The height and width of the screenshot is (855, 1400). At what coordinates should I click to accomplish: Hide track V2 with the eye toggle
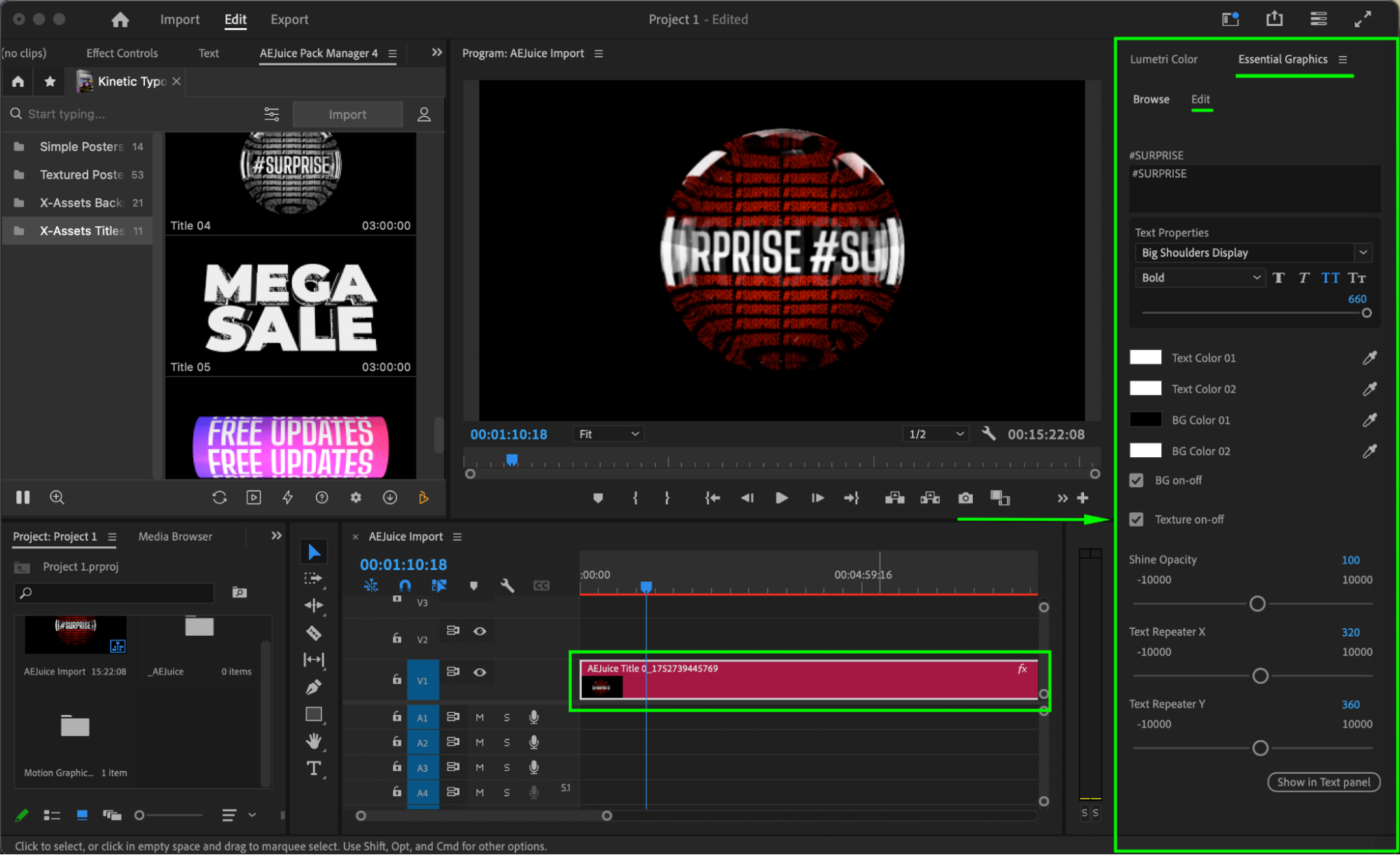pyautogui.click(x=480, y=631)
